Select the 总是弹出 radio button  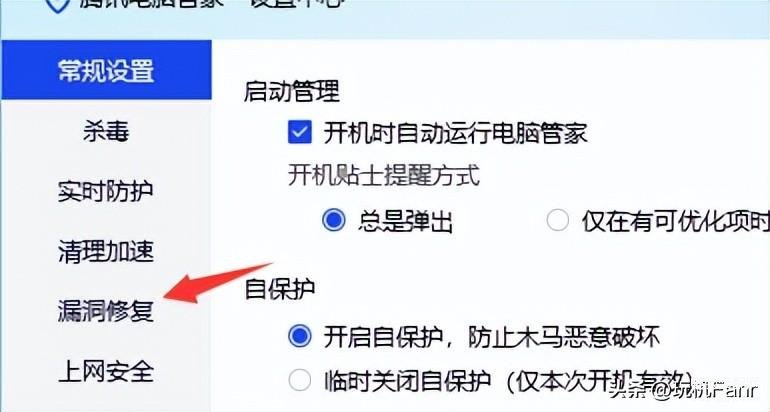(334, 220)
